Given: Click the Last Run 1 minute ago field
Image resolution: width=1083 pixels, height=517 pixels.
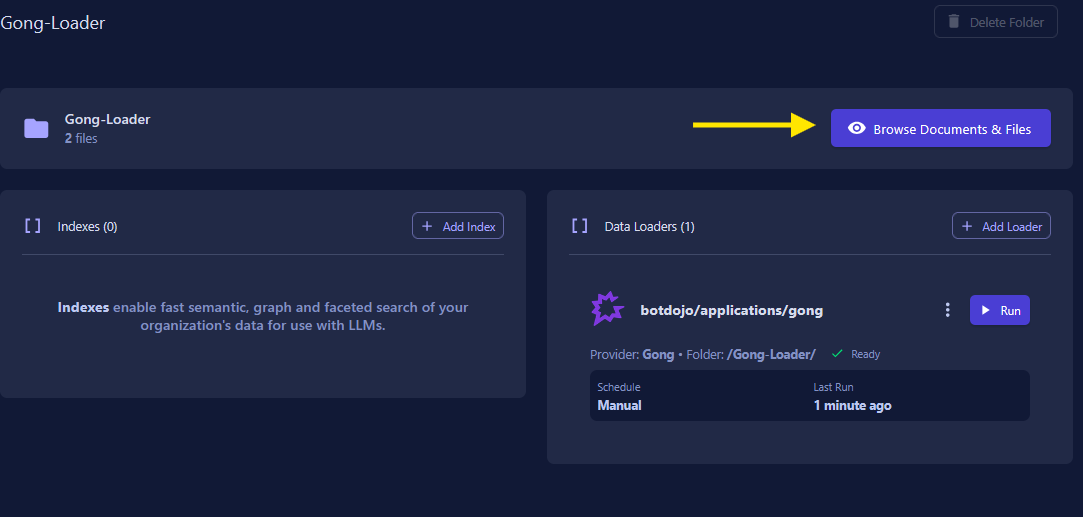Looking at the screenshot, I should click(852, 397).
